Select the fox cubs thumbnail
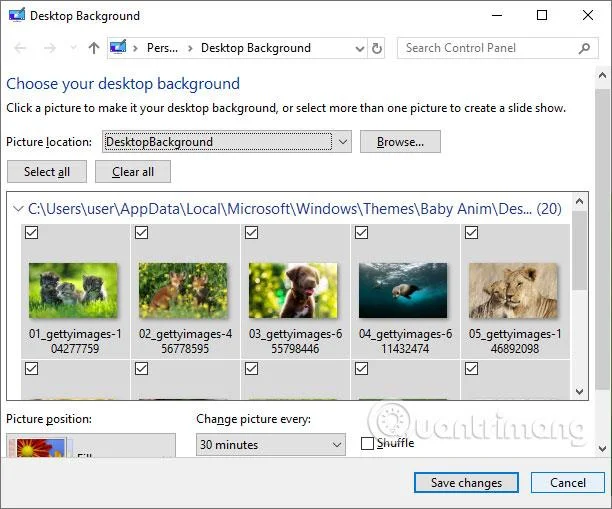Image resolution: width=612 pixels, height=509 pixels. 183,290
